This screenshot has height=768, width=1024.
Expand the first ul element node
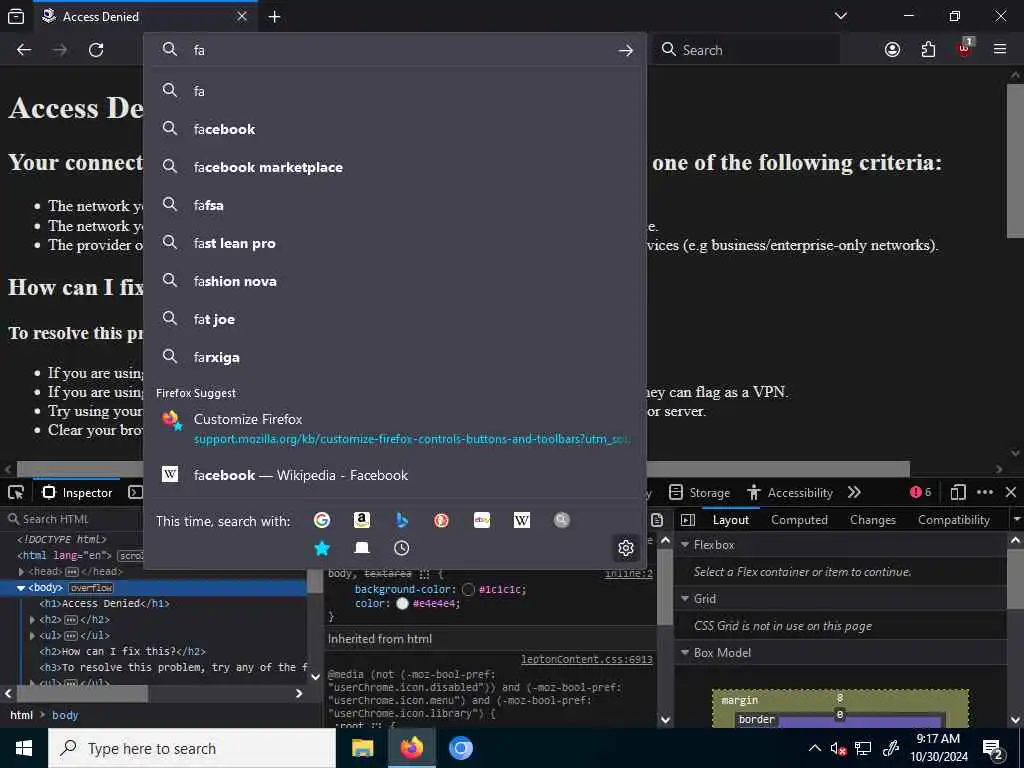coord(33,635)
